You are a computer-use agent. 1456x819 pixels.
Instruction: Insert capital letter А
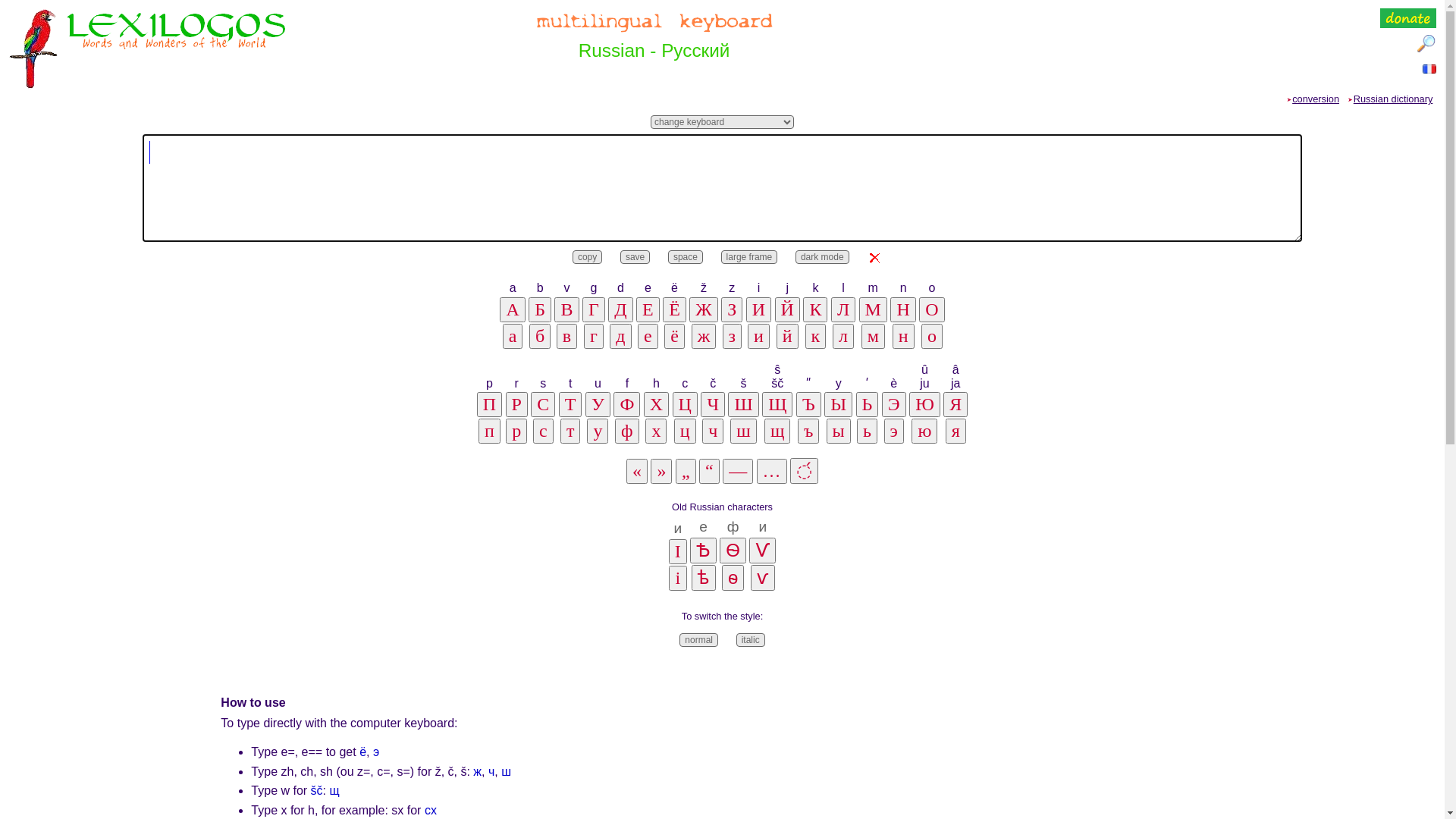click(x=513, y=309)
